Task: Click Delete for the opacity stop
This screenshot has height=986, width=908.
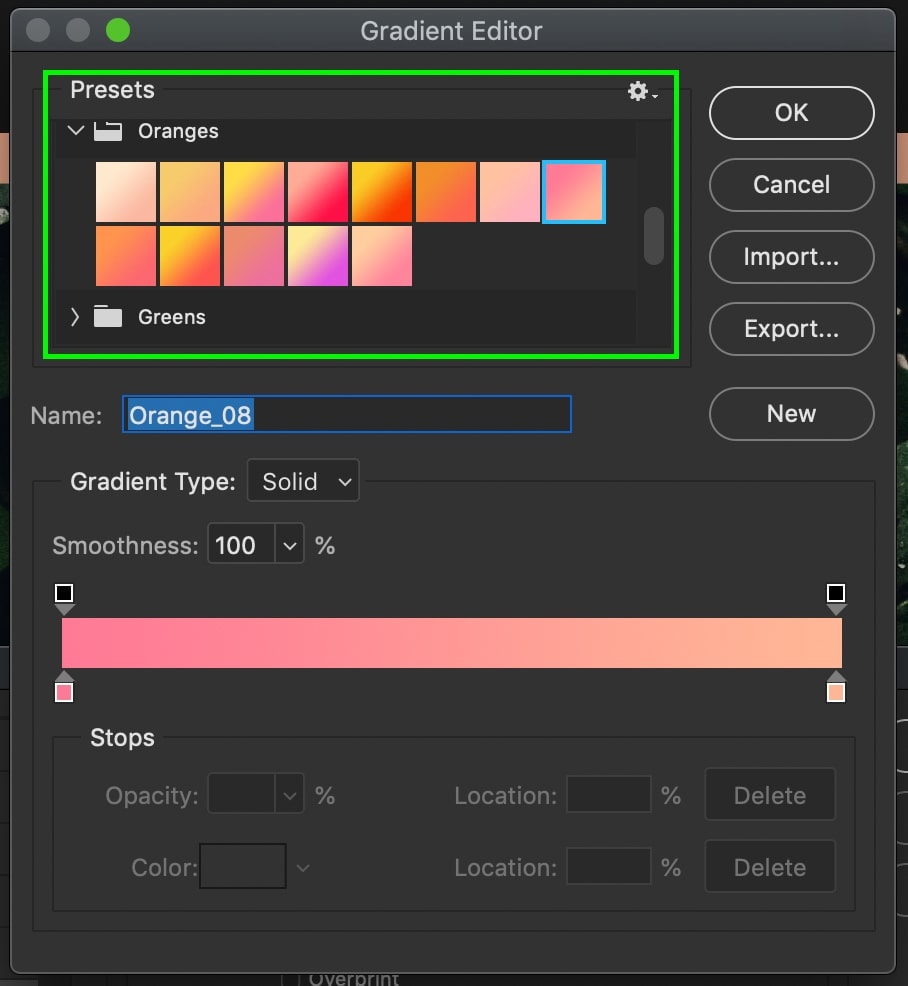Action: (x=770, y=795)
